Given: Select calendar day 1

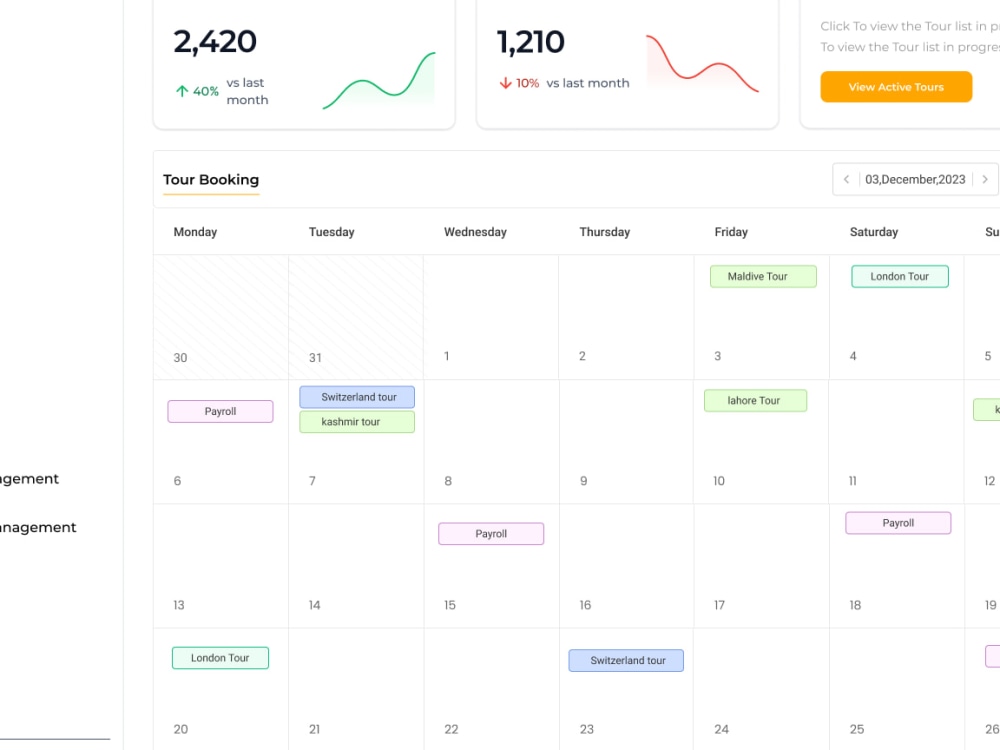Looking at the screenshot, I should pos(491,317).
